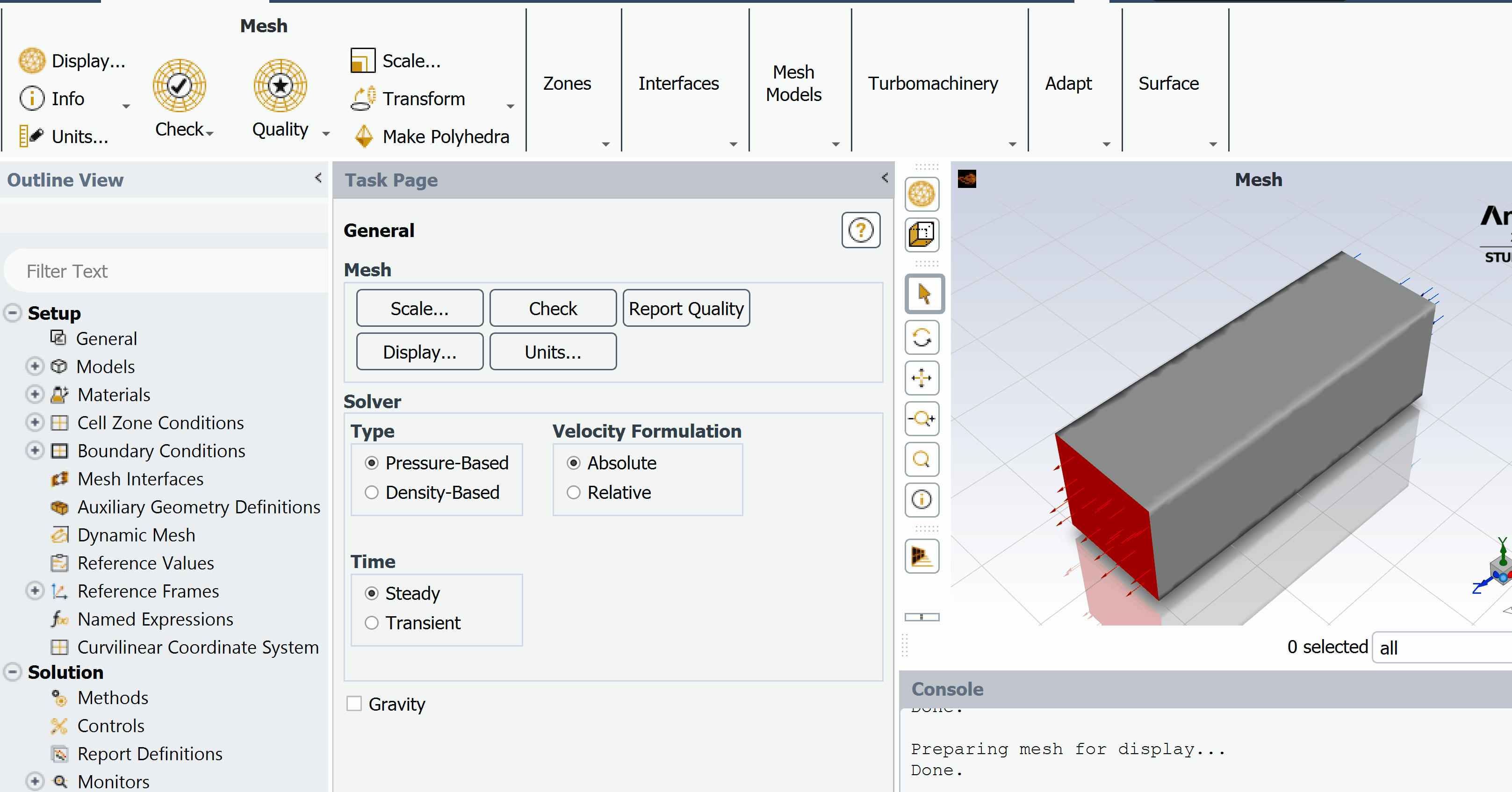Expand Boundary Conditions node
The height and width of the screenshot is (792, 1512).
[35, 450]
